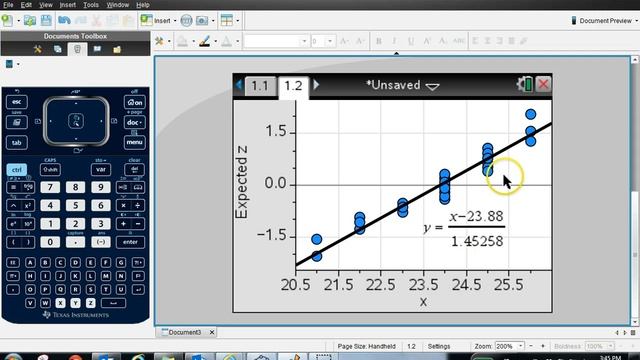Save the document with the floppy icon

click(46, 20)
